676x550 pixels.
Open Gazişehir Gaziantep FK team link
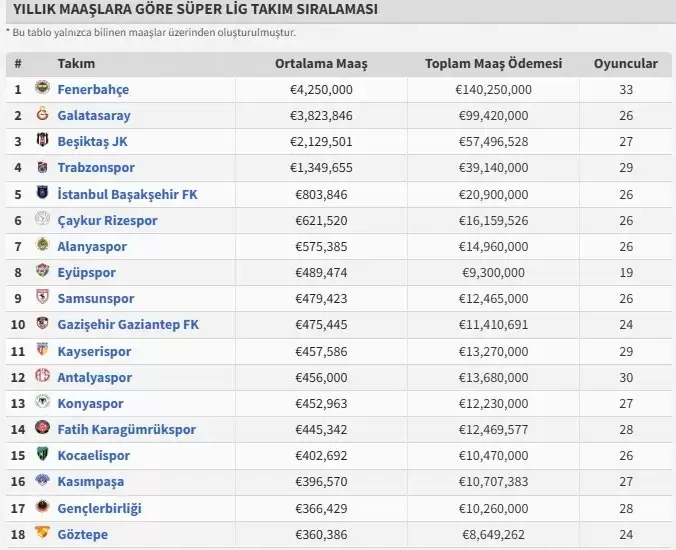pyautogui.click(x=127, y=324)
